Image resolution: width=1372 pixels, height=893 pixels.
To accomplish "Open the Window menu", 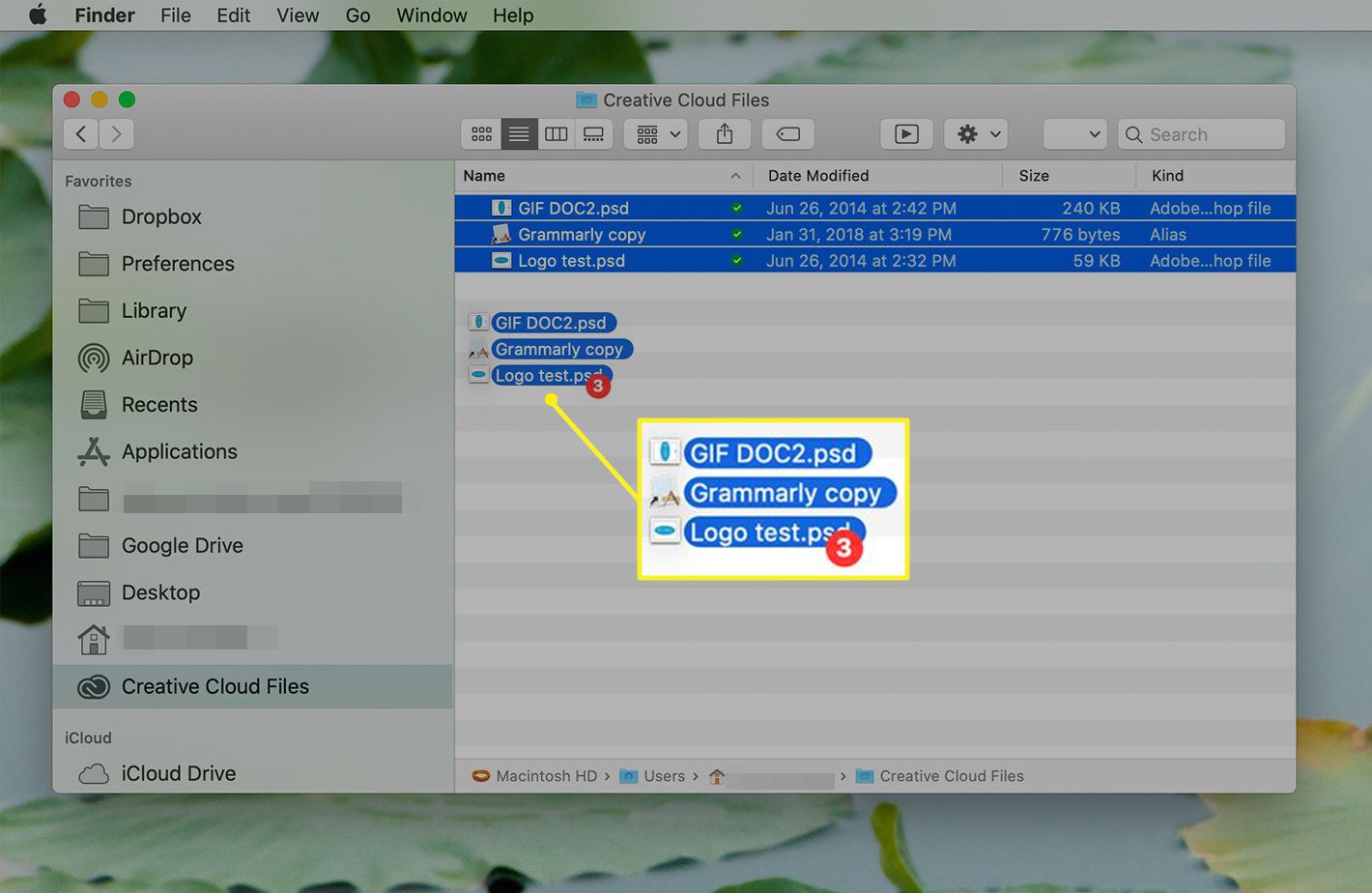I will [x=431, y=15].
